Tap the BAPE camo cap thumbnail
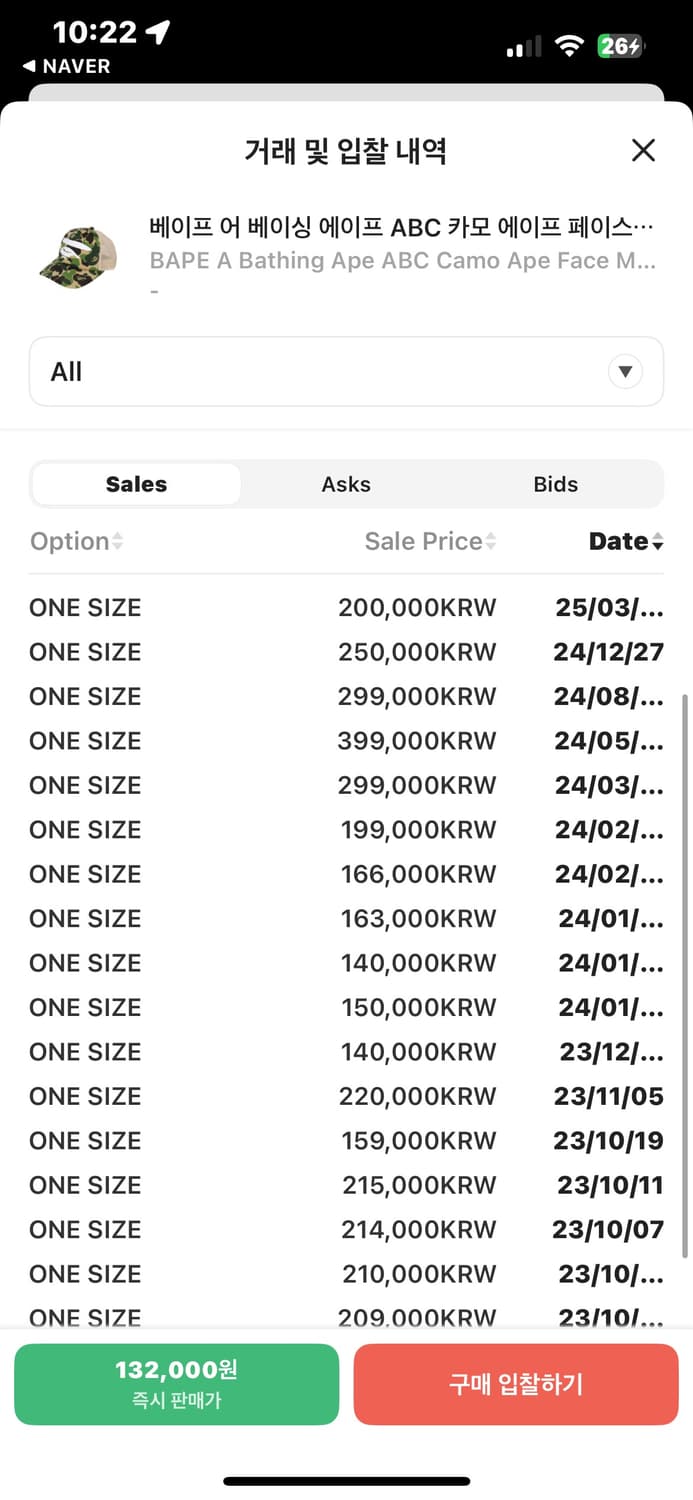The height and width of the screenshot is (1500, 693). click(78, 256)
